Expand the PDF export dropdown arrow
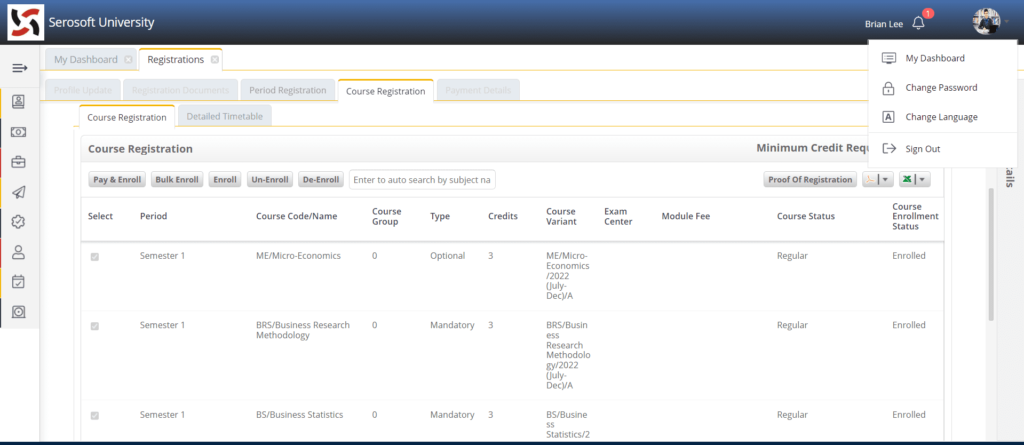 [x=885, y=180]
